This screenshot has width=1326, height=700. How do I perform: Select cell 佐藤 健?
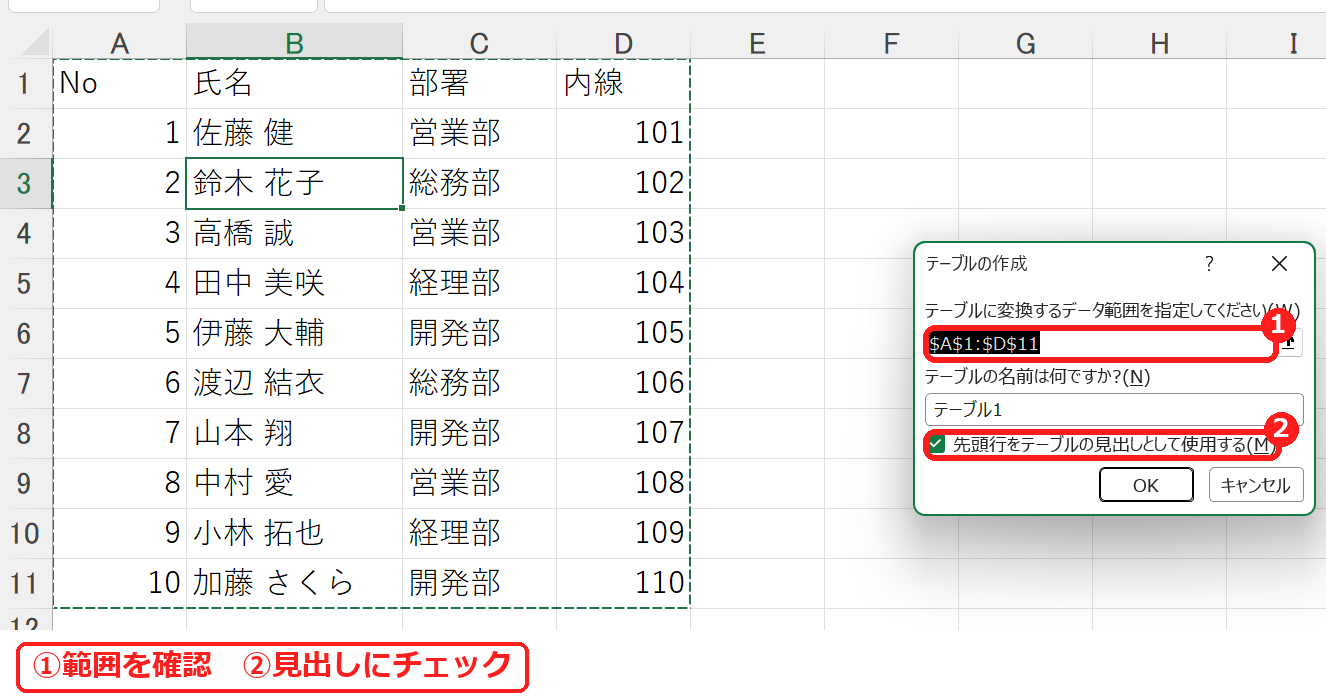click(x=294, y=133)
